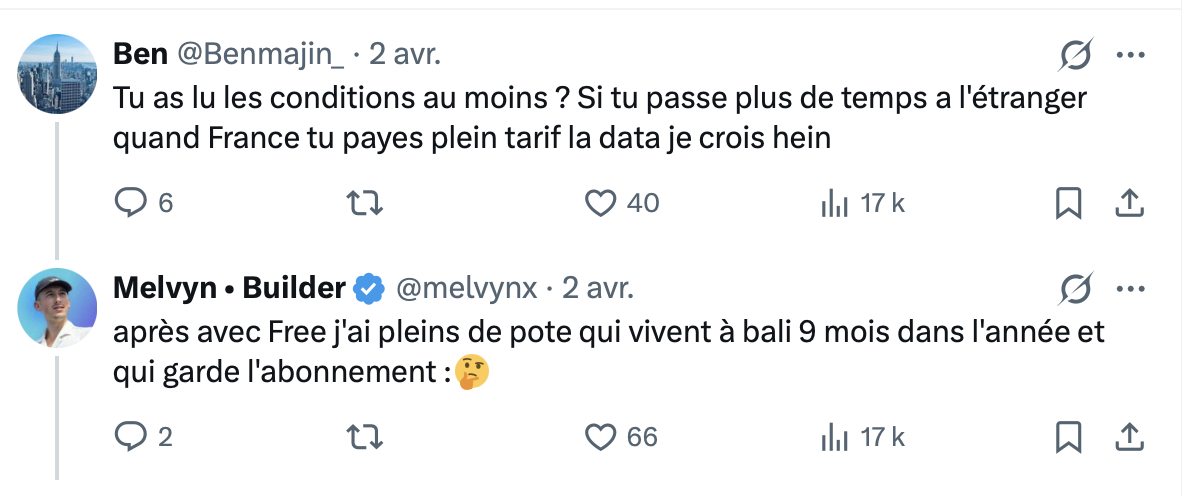Open @melvynx profile link
1182x496 pixels.
point(467,289)
